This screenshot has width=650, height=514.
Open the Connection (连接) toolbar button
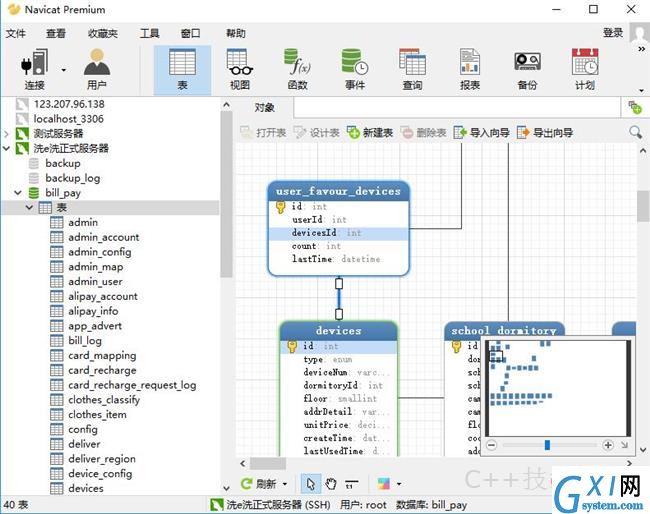pyautogui.click(x=34, y=70)
